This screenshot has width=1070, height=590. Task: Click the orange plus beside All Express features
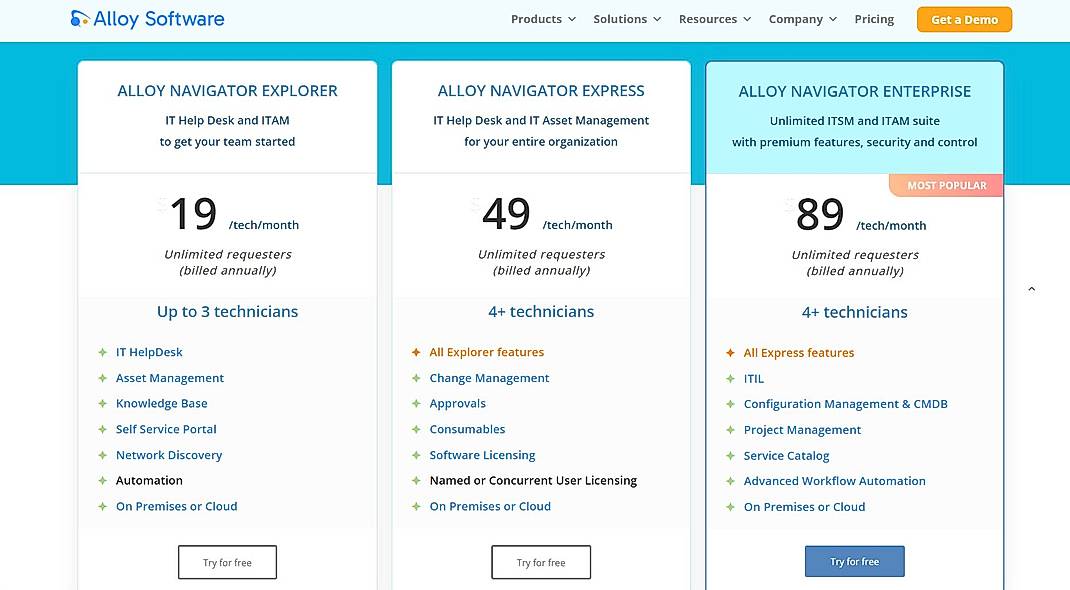pos(730,353)
